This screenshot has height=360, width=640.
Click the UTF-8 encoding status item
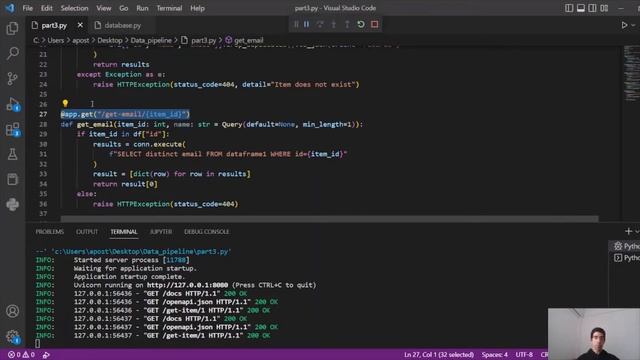524,355
